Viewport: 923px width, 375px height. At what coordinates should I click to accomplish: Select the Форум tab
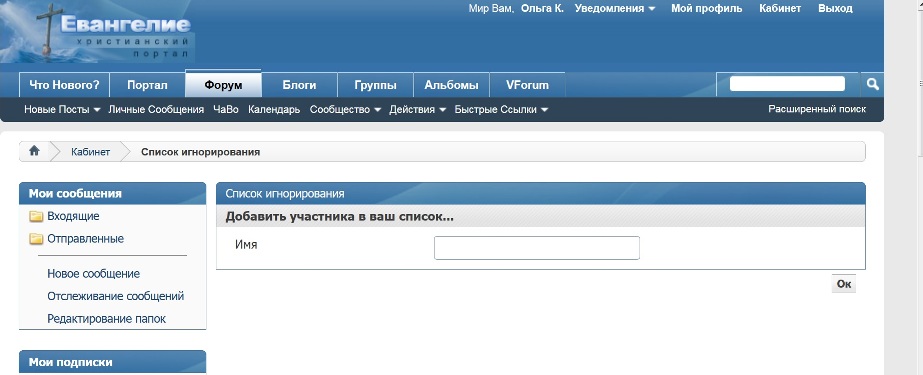click(x=223, y=84)
